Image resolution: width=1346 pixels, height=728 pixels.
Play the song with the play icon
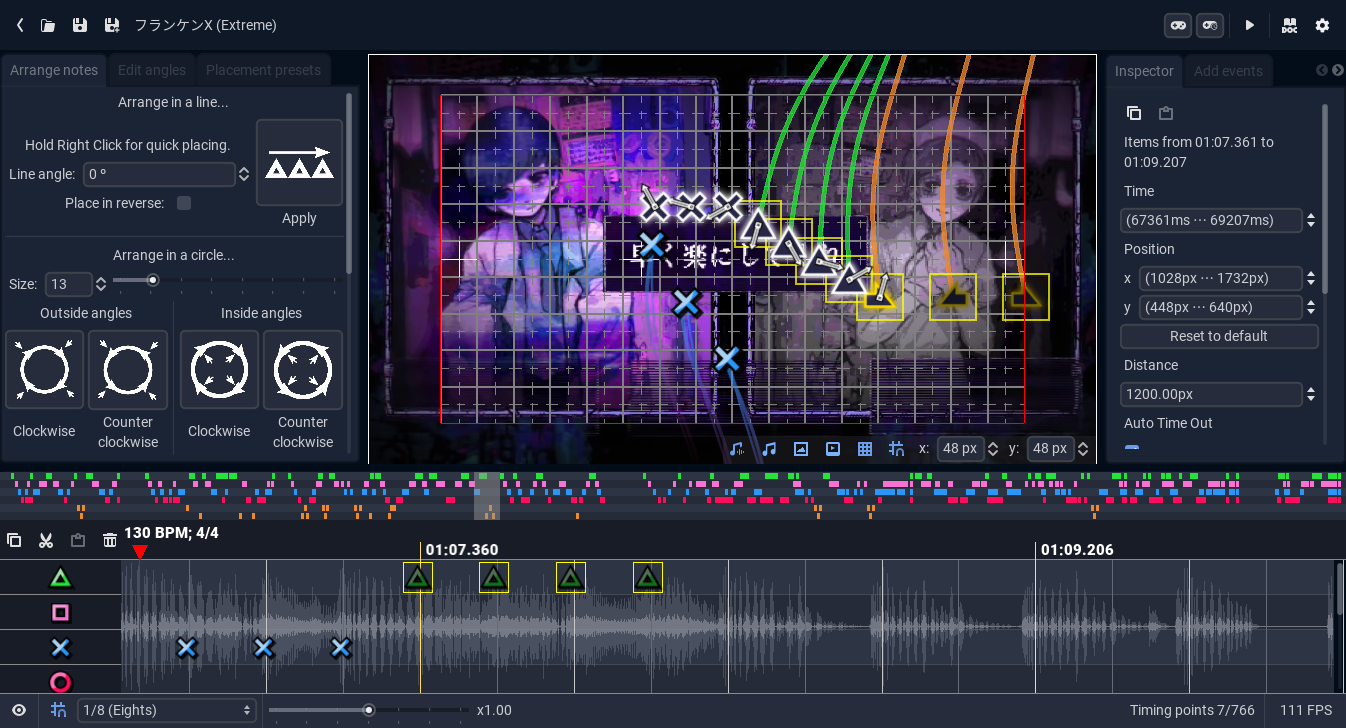coord(1250,25)
